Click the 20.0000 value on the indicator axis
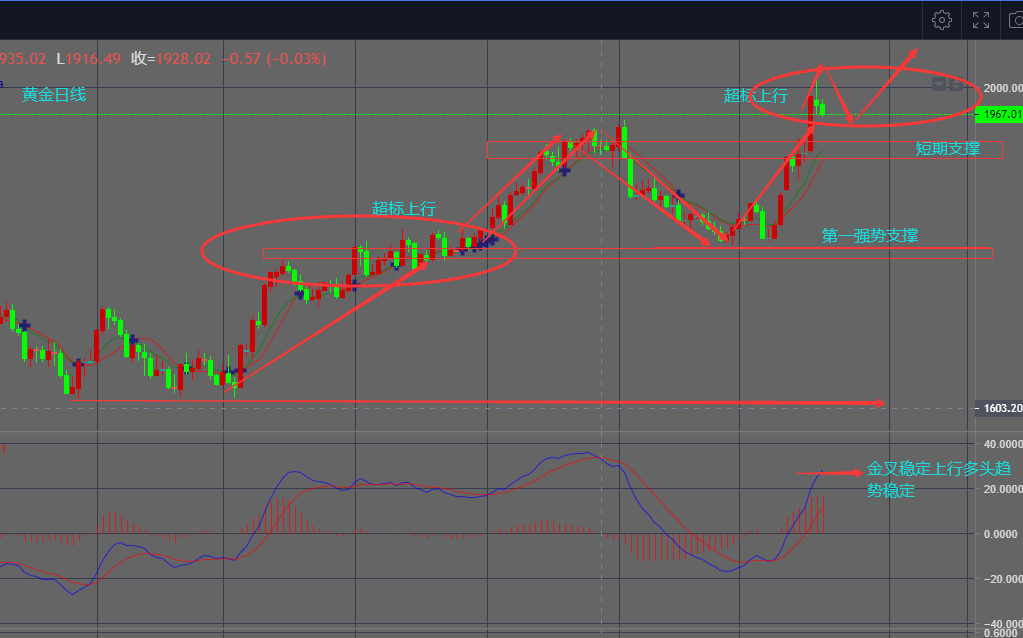The image size is (1023, 638). click(1003, 489)
